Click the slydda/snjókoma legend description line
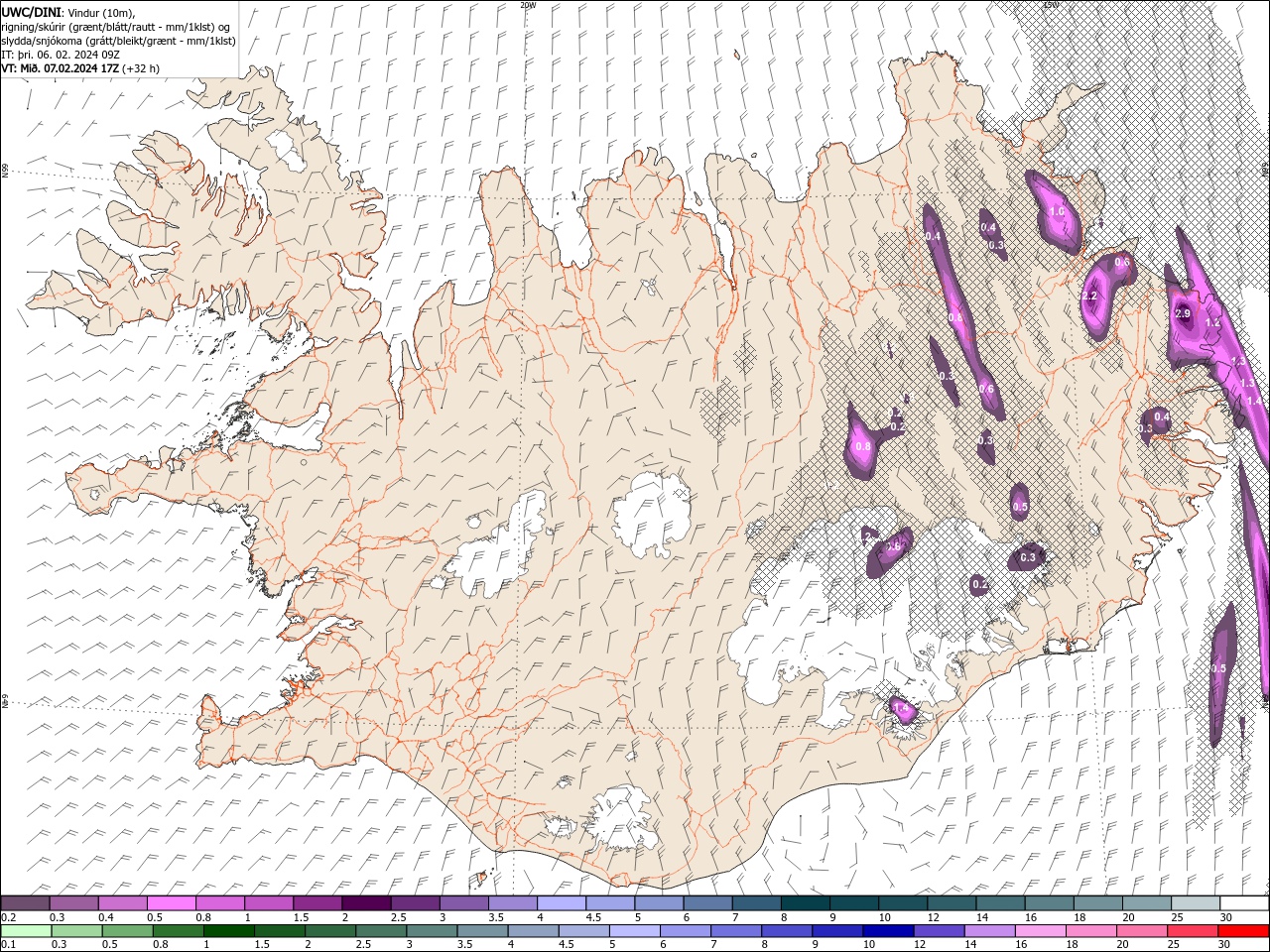The width and height of the screenshot is (1270, 952). [118, 41]
